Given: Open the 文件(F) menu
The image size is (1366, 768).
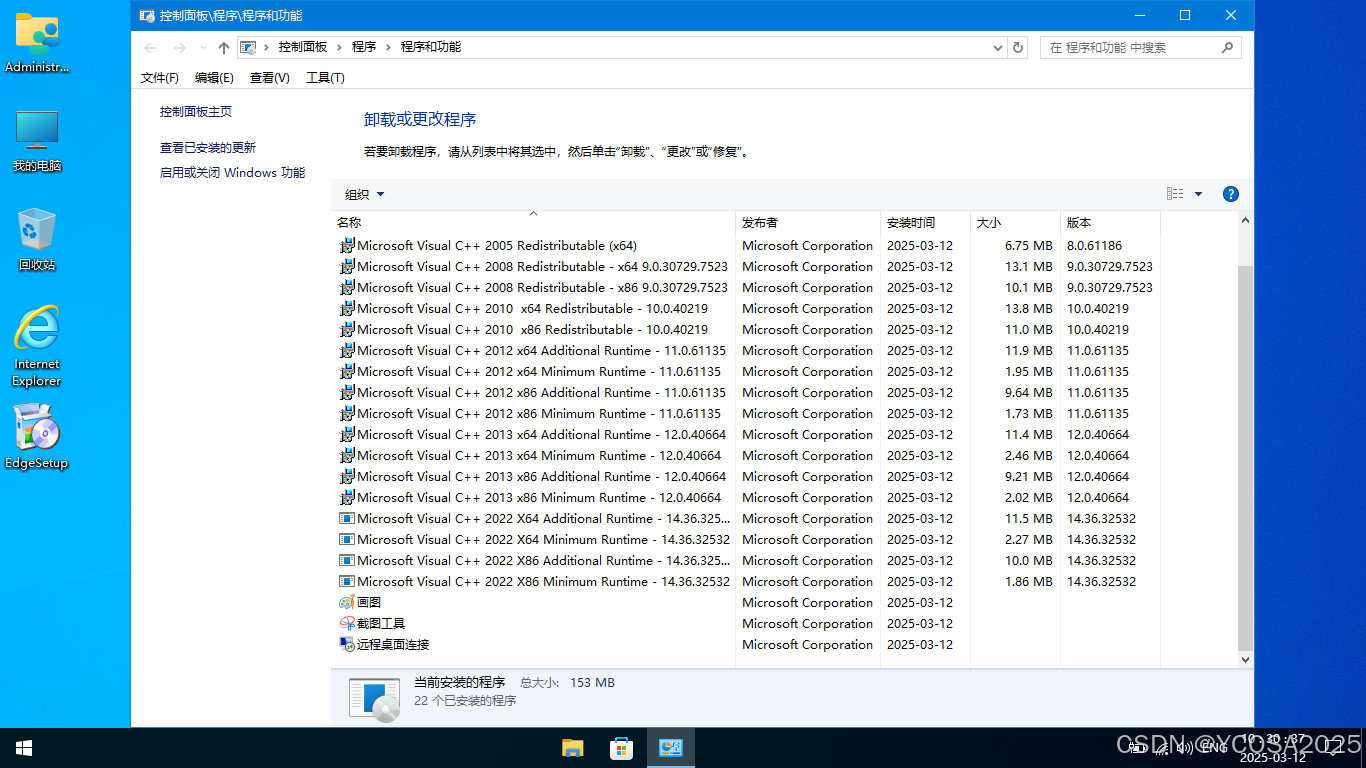Looking at the screenshot, I should [x=160, y=78].
